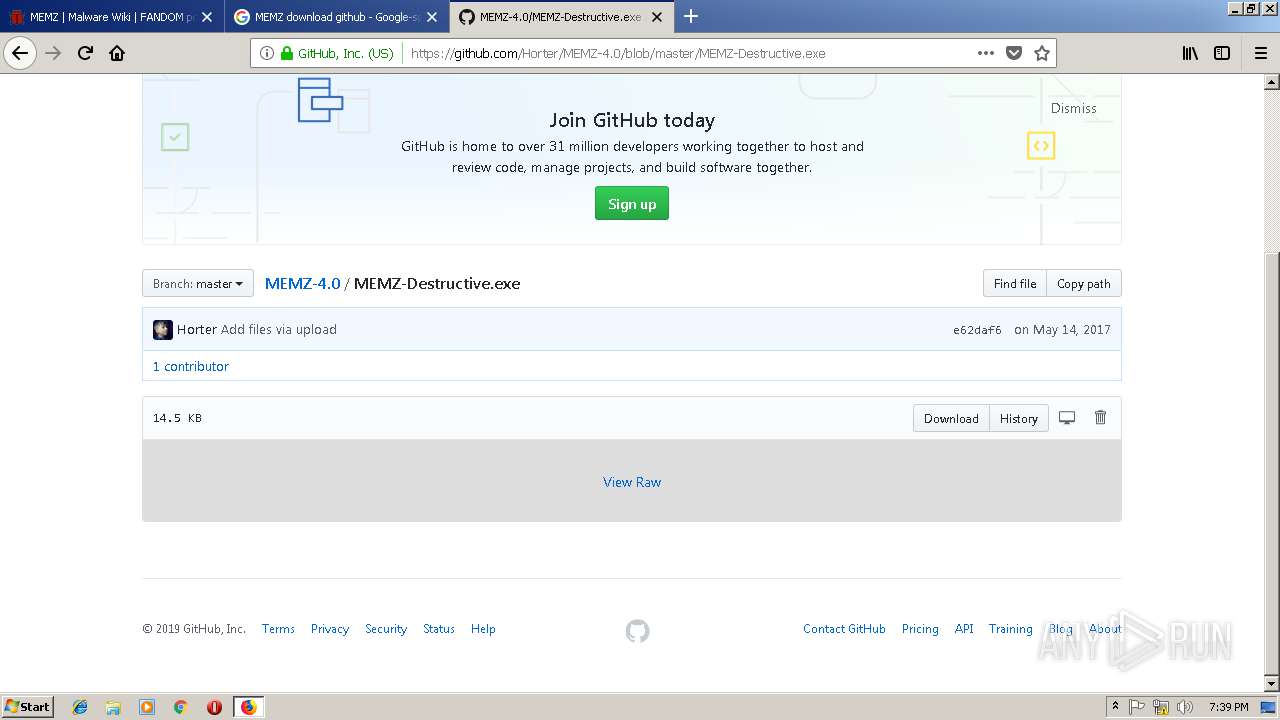The width and height of the screenshot is (1280, 720).
Task: Select the MEMZ-4.0/MEMZ-Destructive.exe tab
Action: pyautogui.click(x=560, y=17)
